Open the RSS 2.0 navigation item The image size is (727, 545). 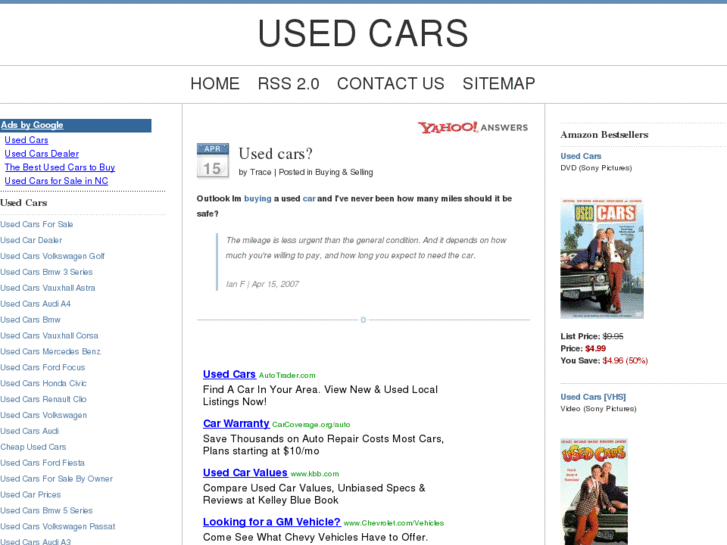pyautogui.click(x=288, y=83)
